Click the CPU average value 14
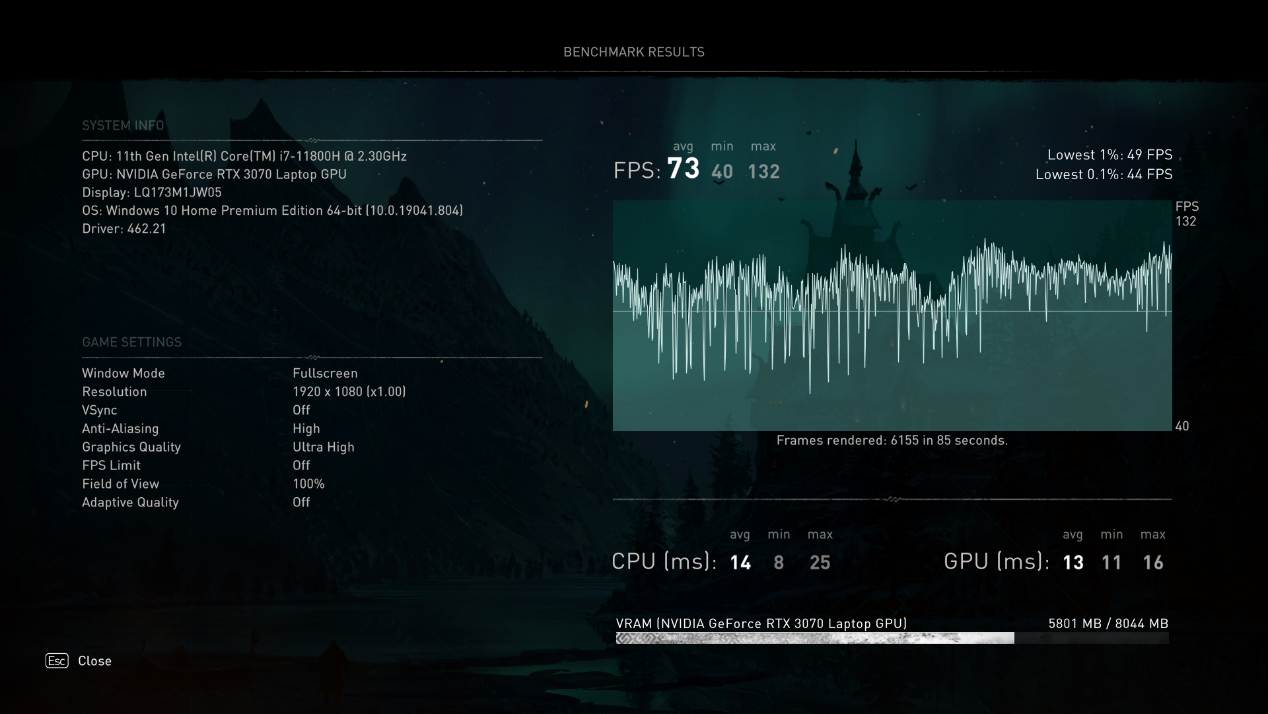The width and height of the screenshot is (1268, 714). pos(740,563)
